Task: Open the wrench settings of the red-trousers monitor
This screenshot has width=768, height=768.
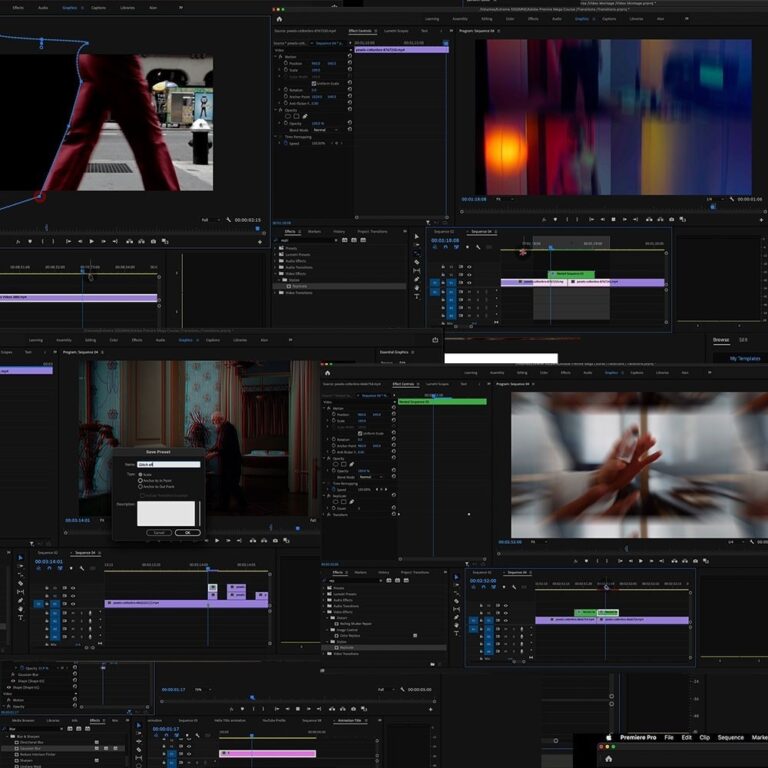Action: [228, 220]
